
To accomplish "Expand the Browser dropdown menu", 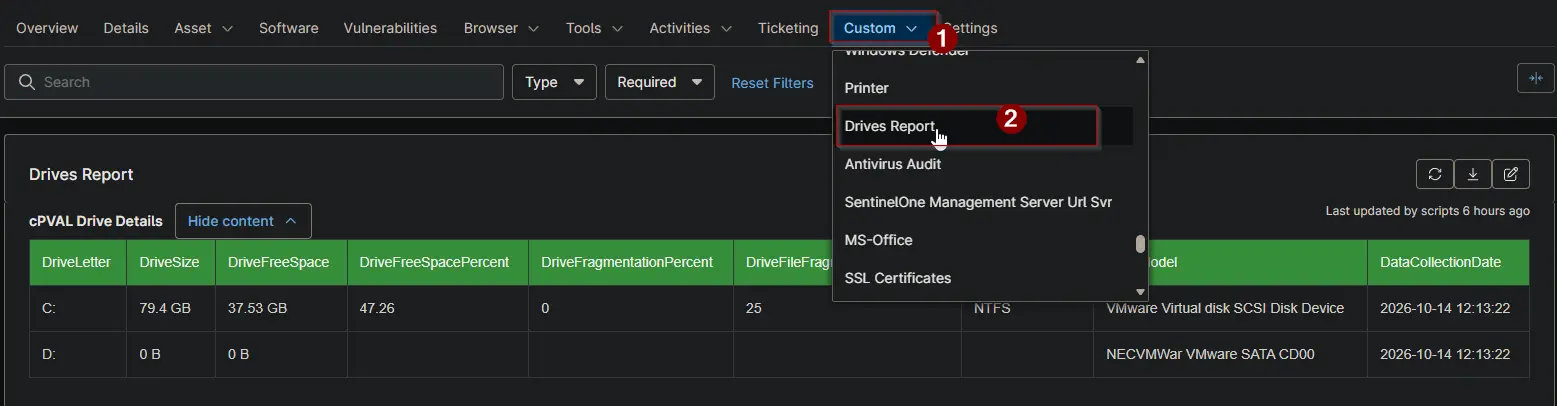I will pos(501,28).
